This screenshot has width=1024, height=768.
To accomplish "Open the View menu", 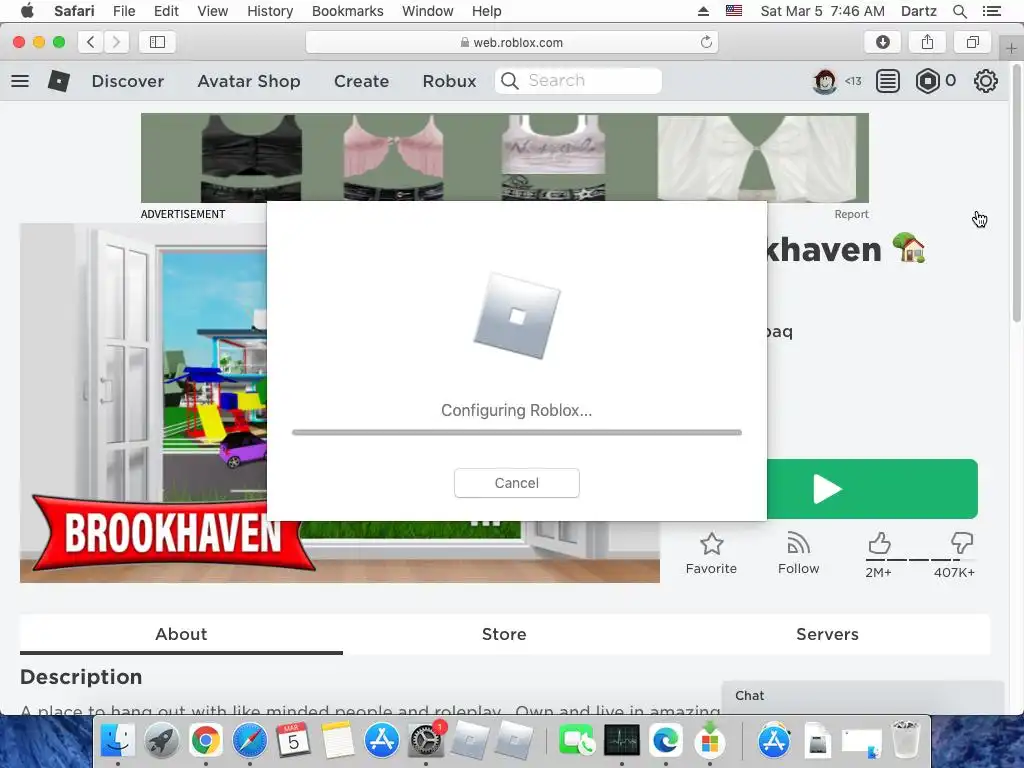I will click(212, 11).
